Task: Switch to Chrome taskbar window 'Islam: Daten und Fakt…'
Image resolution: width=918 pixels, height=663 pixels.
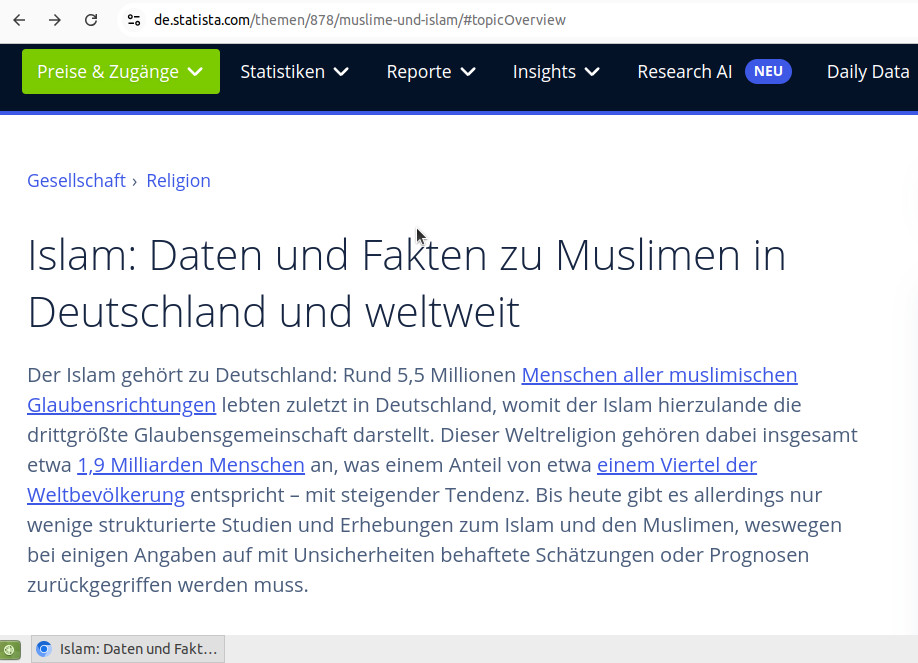Action: tap(128, 649)
